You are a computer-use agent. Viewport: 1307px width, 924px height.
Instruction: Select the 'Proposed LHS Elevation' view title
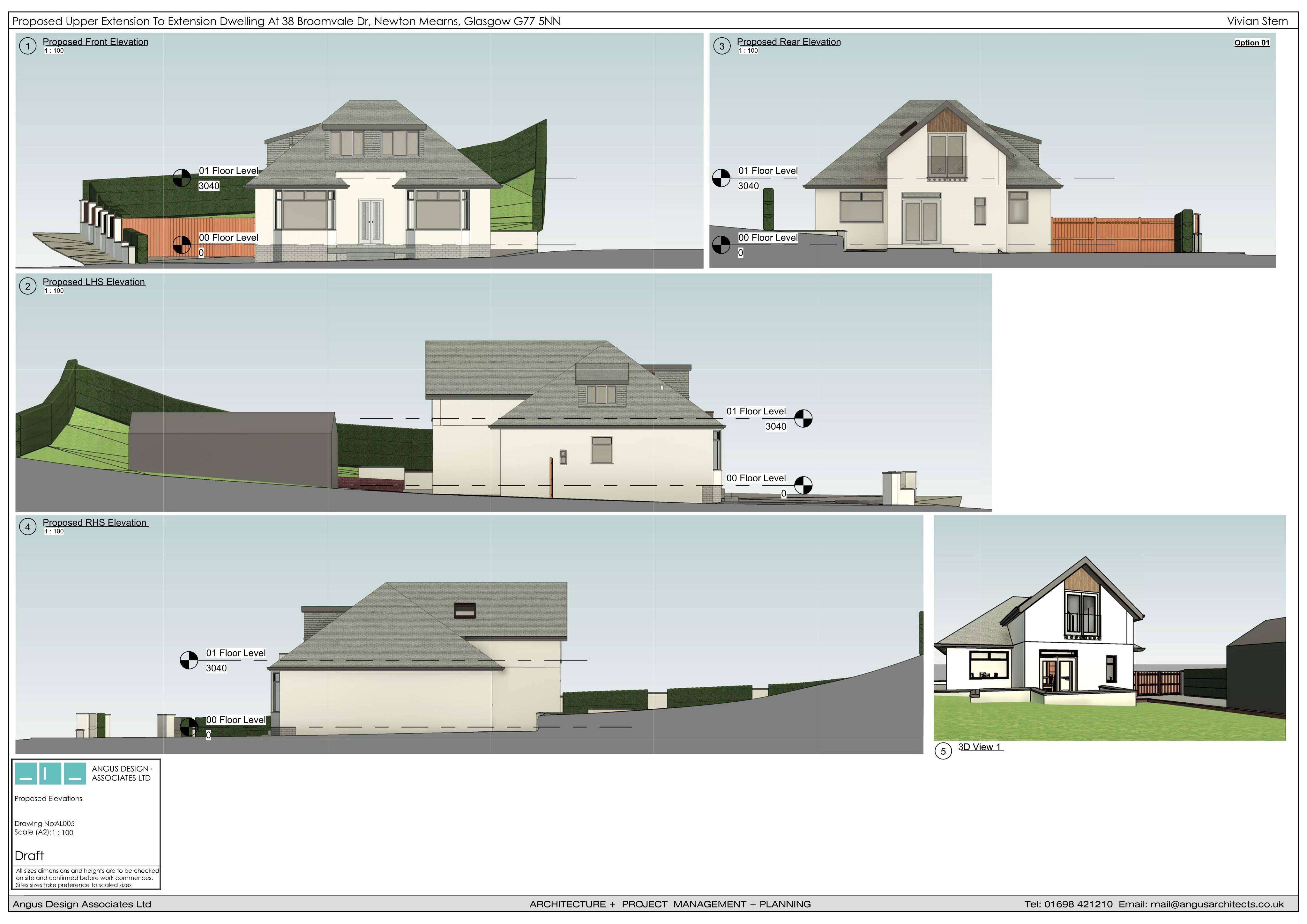click(94, 282)
